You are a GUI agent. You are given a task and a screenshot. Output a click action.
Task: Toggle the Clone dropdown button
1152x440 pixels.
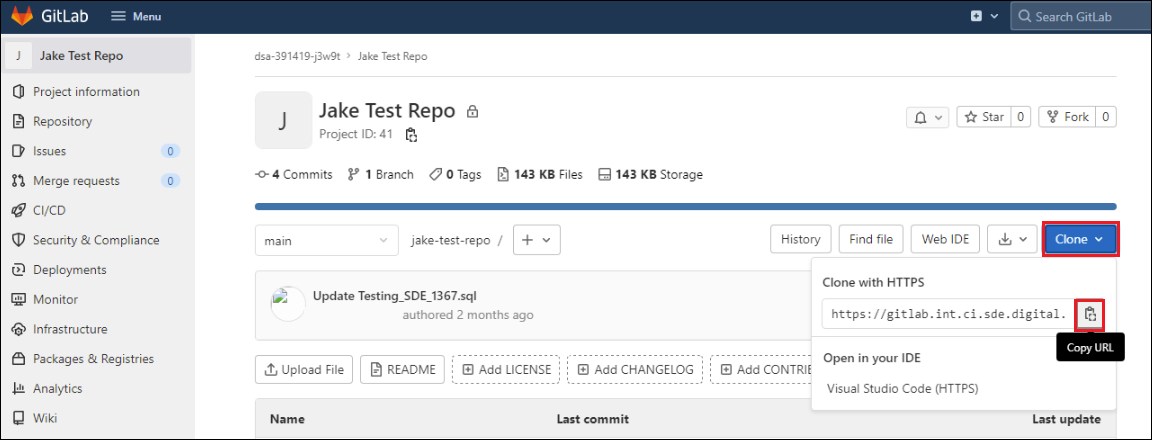click(x=1080, y=239)
